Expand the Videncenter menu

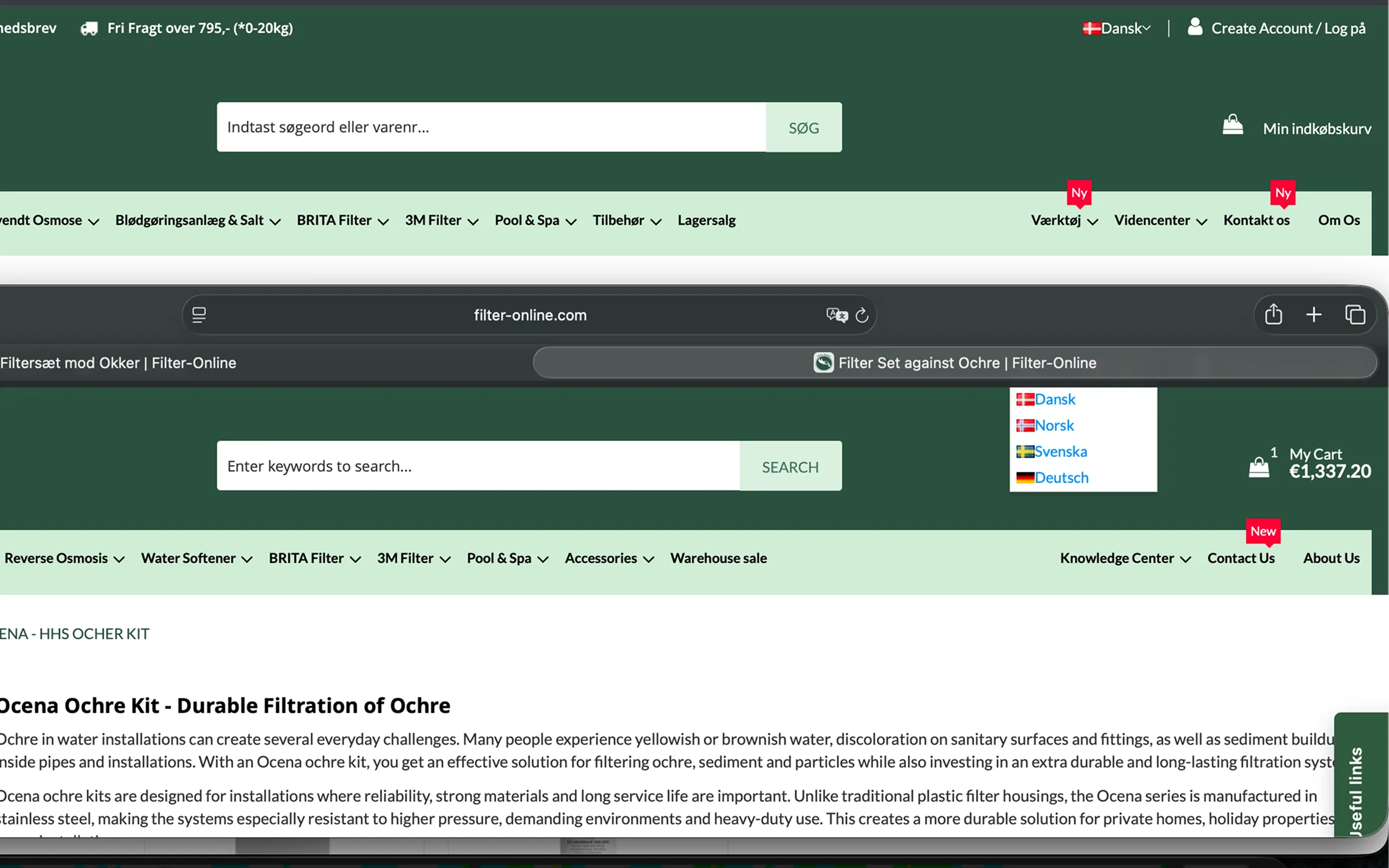pyautogui.click(x=1160, y=220)
